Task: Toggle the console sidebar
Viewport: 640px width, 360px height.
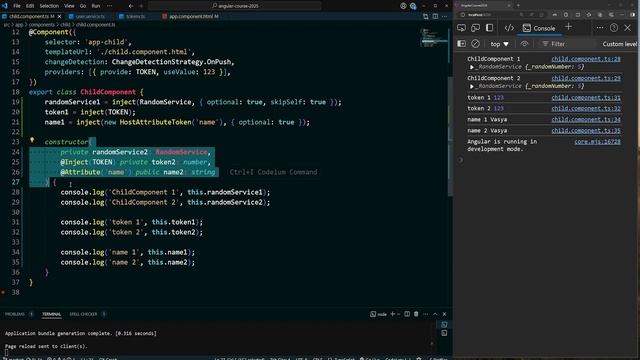Action: click(x=461, y=43)
